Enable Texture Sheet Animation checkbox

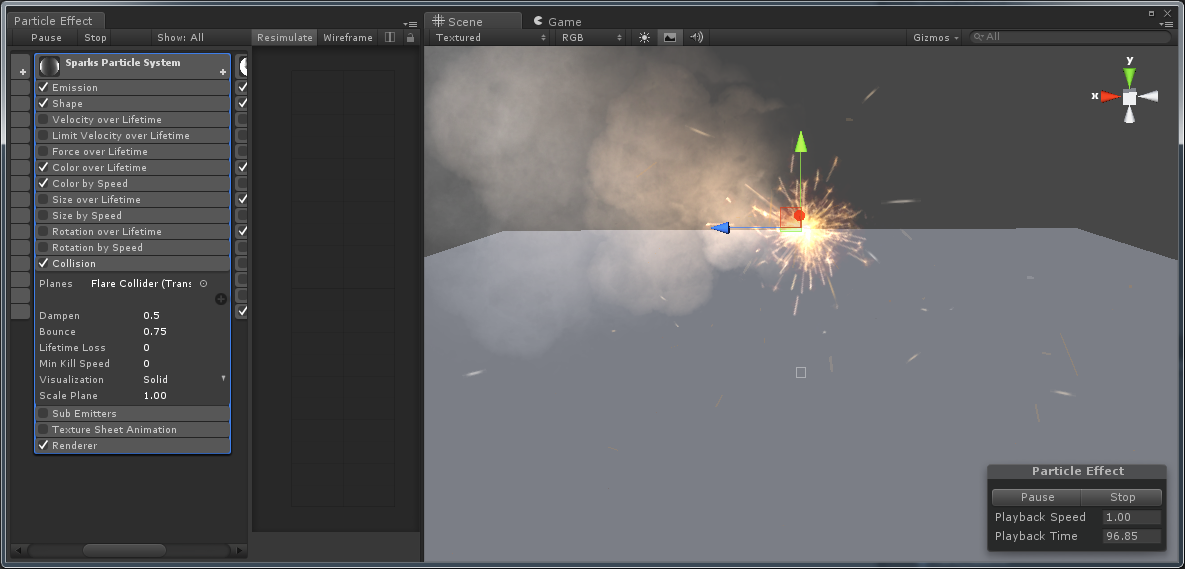(x=44, y=429)
